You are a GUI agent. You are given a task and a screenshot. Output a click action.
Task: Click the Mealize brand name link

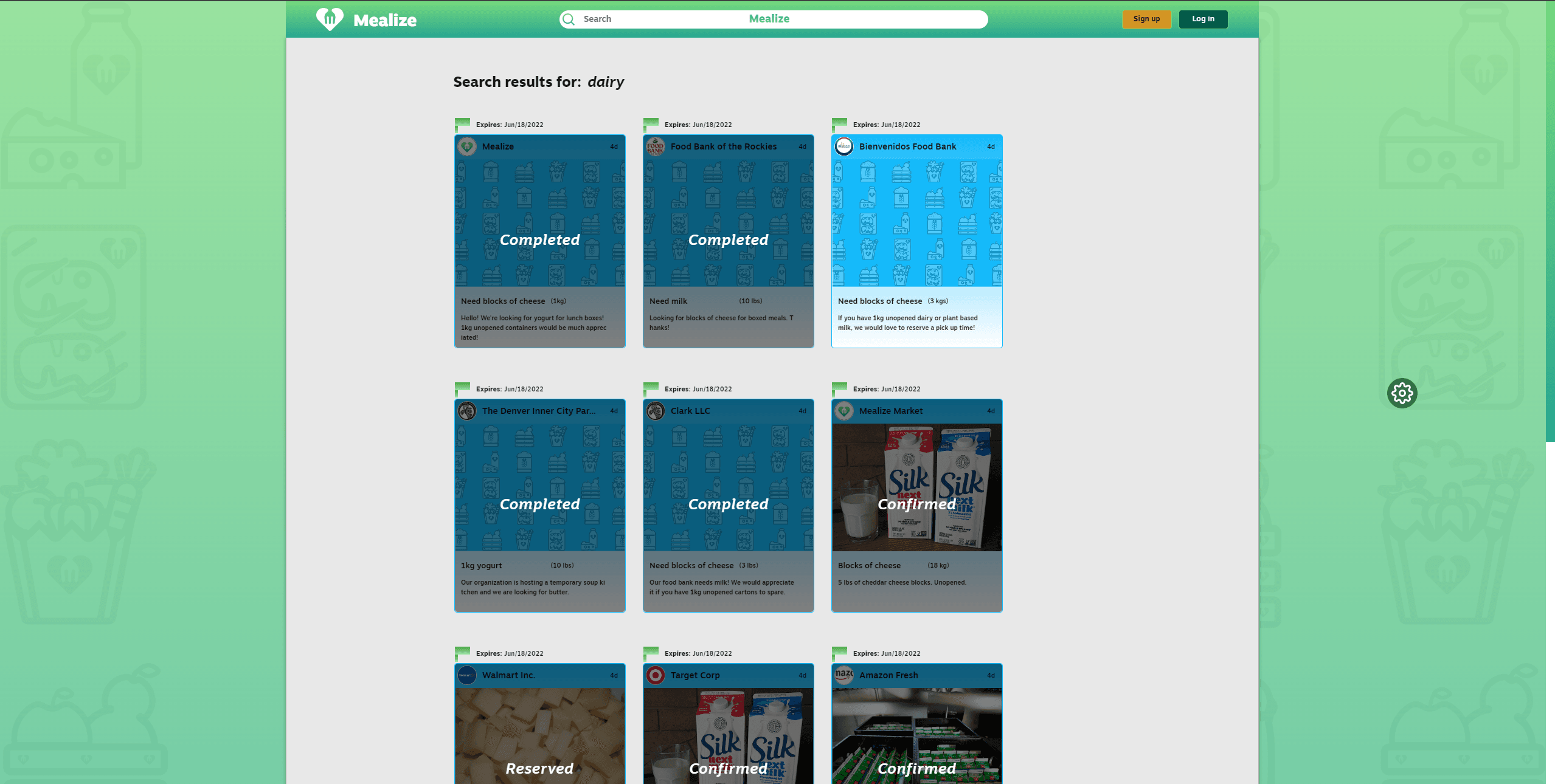click(384, 20)
